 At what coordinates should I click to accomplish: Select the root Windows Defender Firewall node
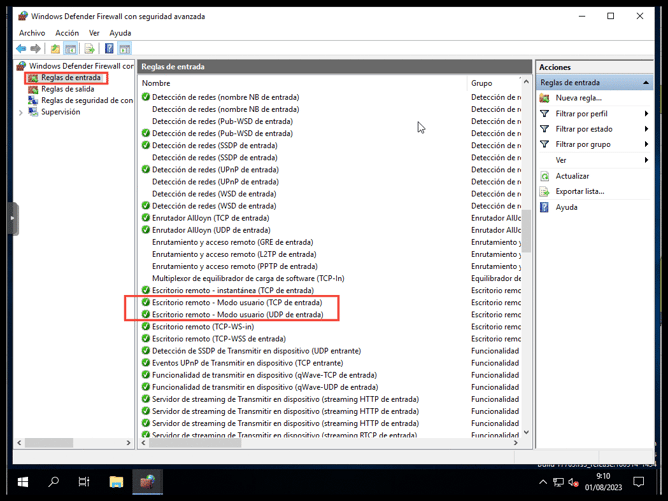click(81, 66)
